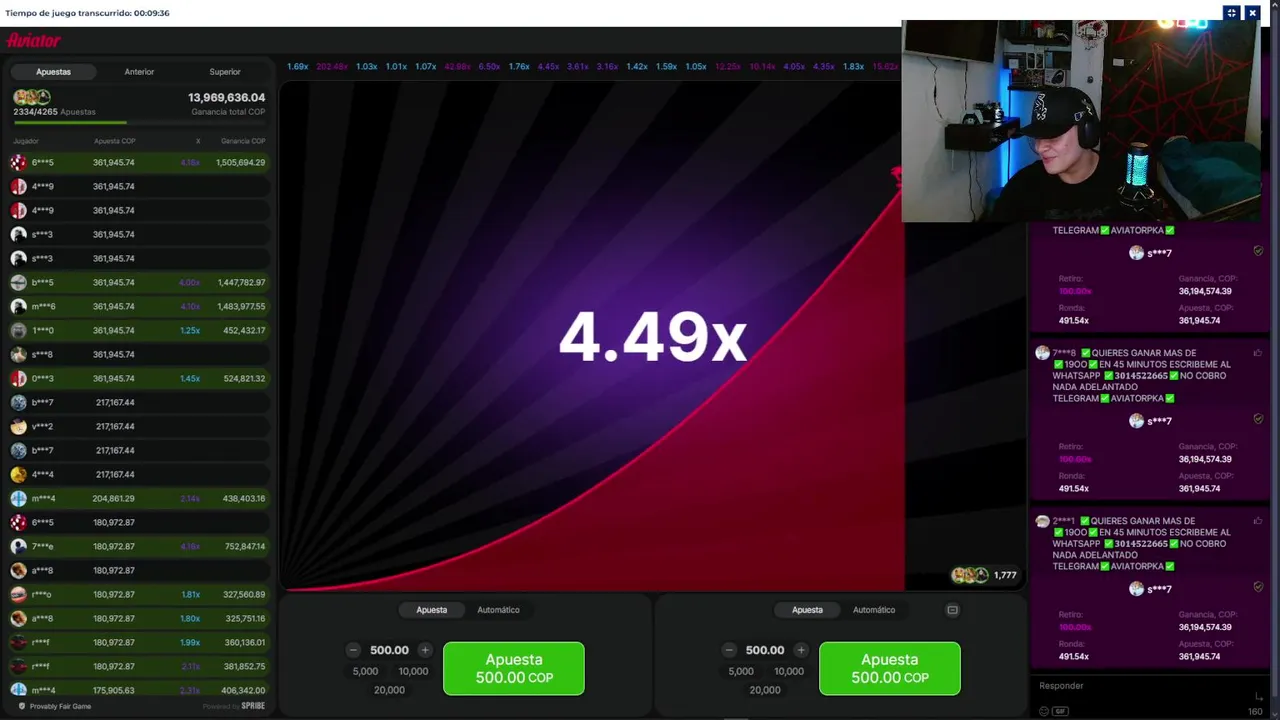Viewport: 1280px width, 720px height.
Task: Open round history entry 1.83x
Action: (x=853, y=67)
